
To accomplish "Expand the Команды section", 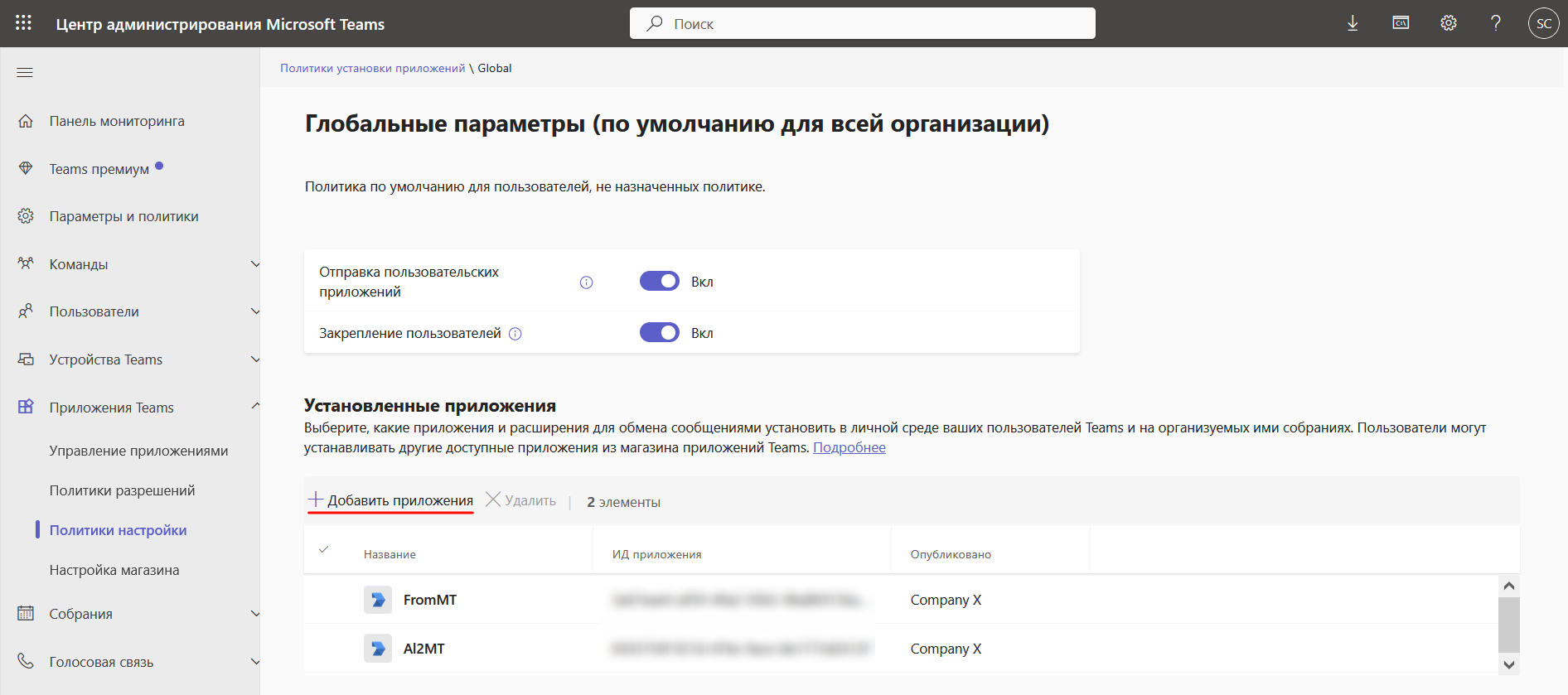I will [255, 264].
